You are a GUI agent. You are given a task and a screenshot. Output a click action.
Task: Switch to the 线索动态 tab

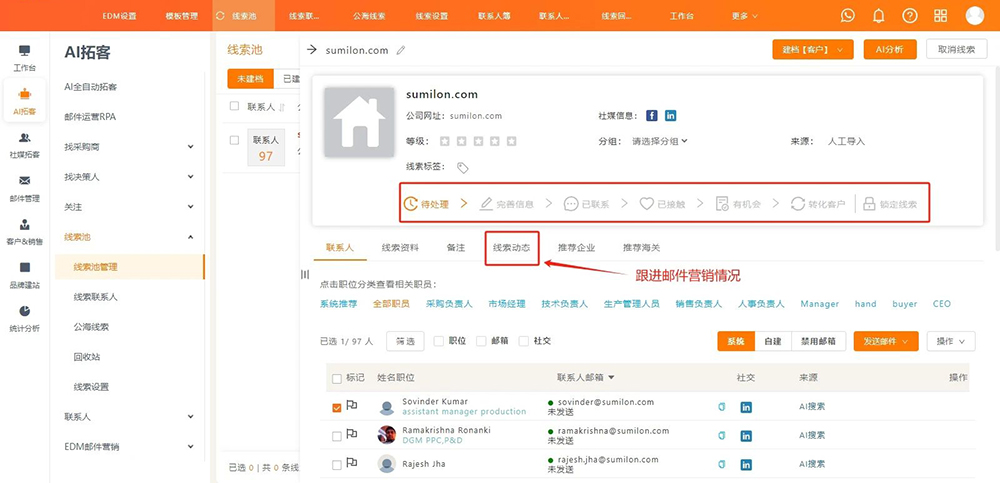click(x=511, y=248)
